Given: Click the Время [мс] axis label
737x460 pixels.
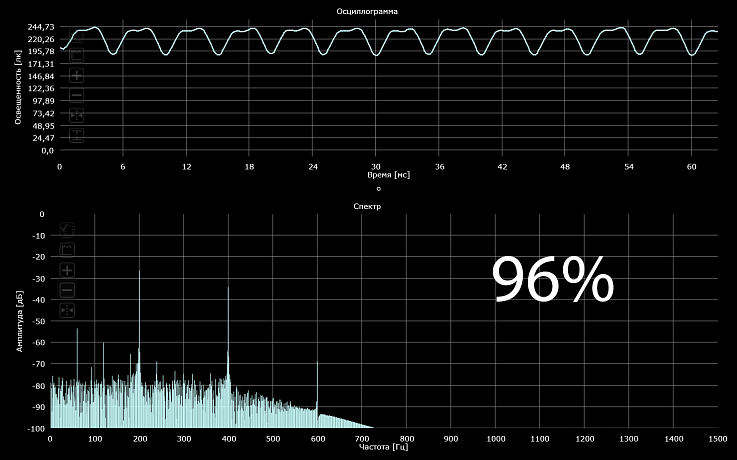Looking at the screenshot, I should click(388, 175).
